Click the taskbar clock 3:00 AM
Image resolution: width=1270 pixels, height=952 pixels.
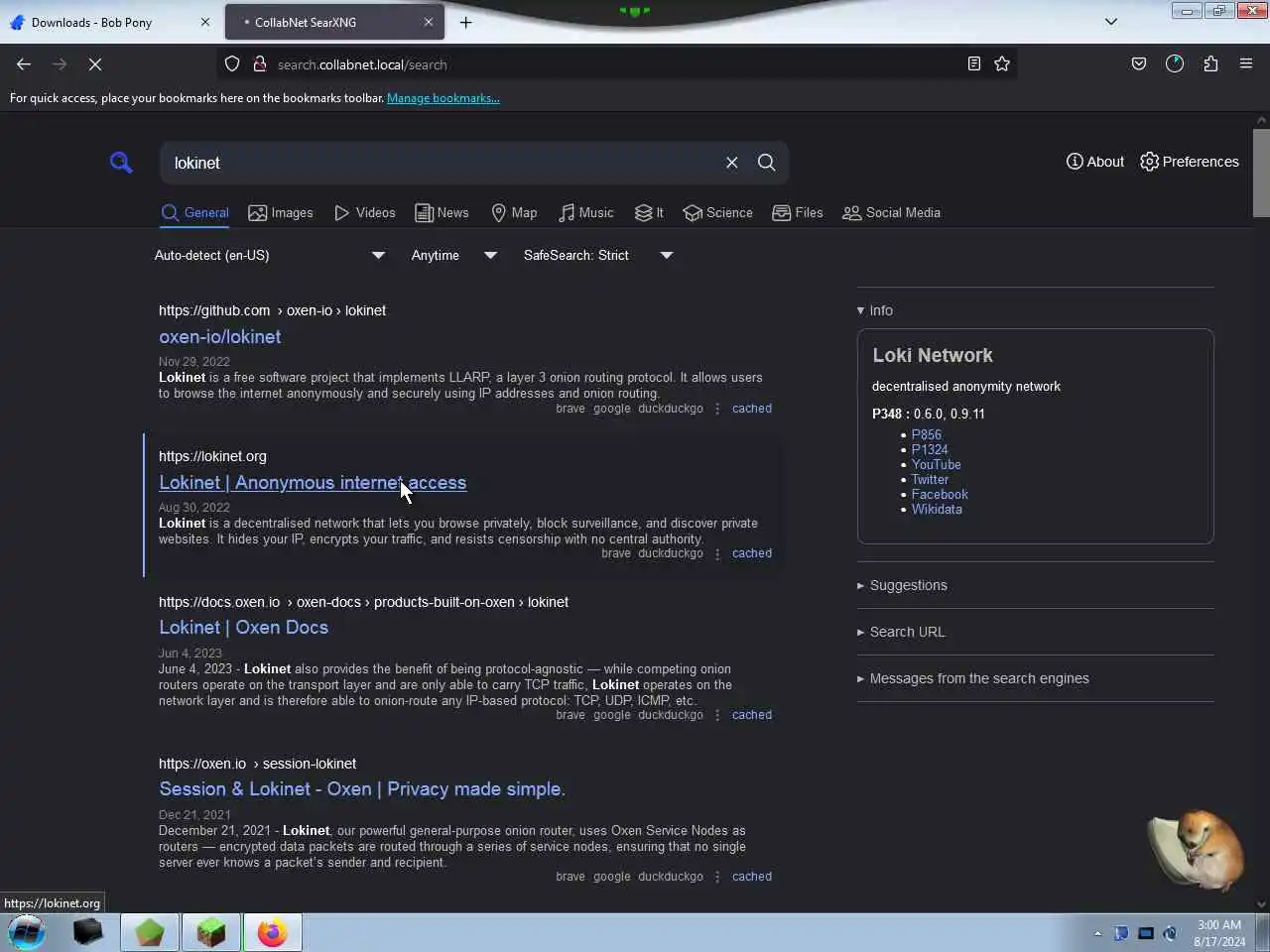[1219, 924]
